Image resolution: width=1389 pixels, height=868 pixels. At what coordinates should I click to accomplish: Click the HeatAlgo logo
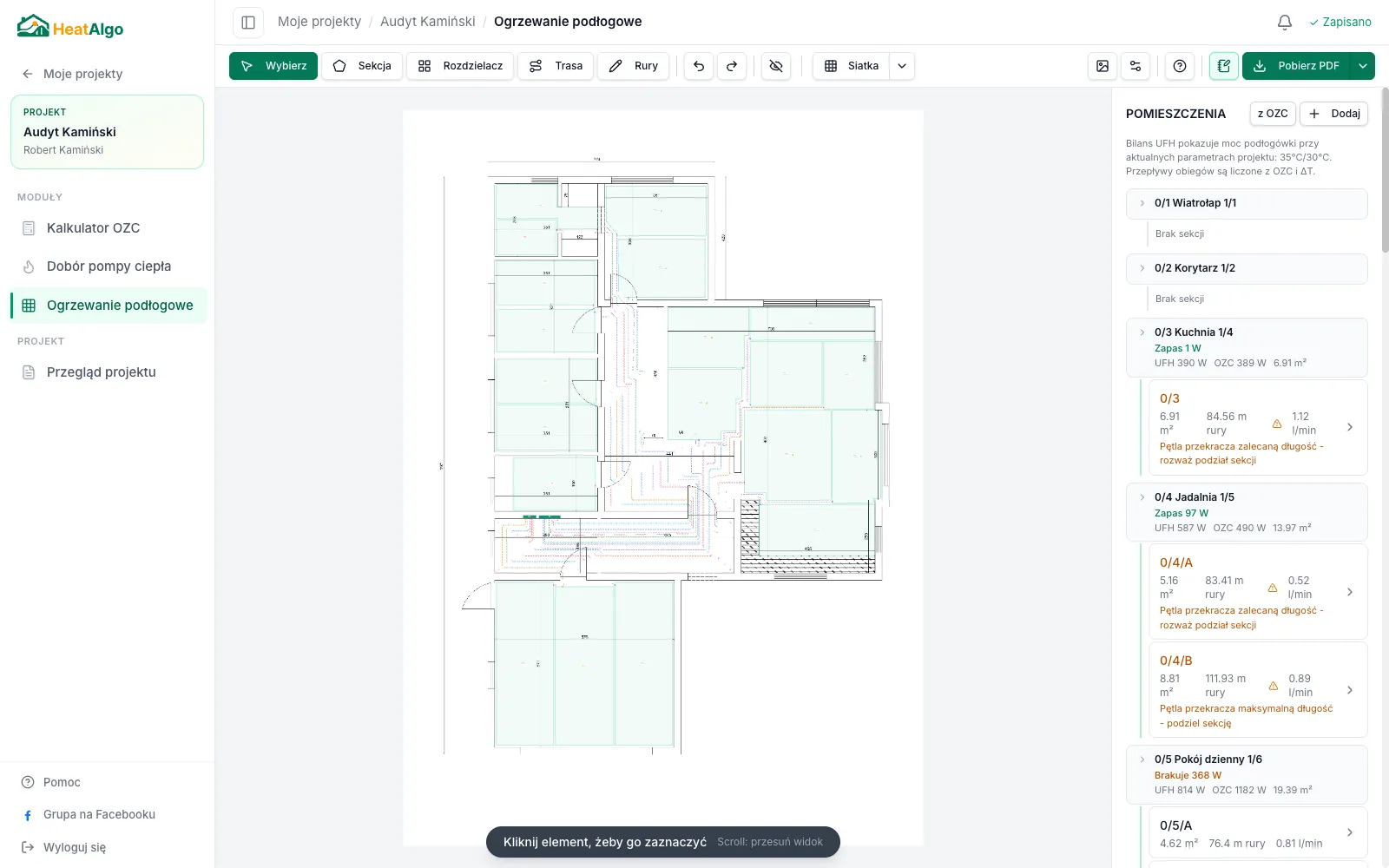click(x=70, y=27)
